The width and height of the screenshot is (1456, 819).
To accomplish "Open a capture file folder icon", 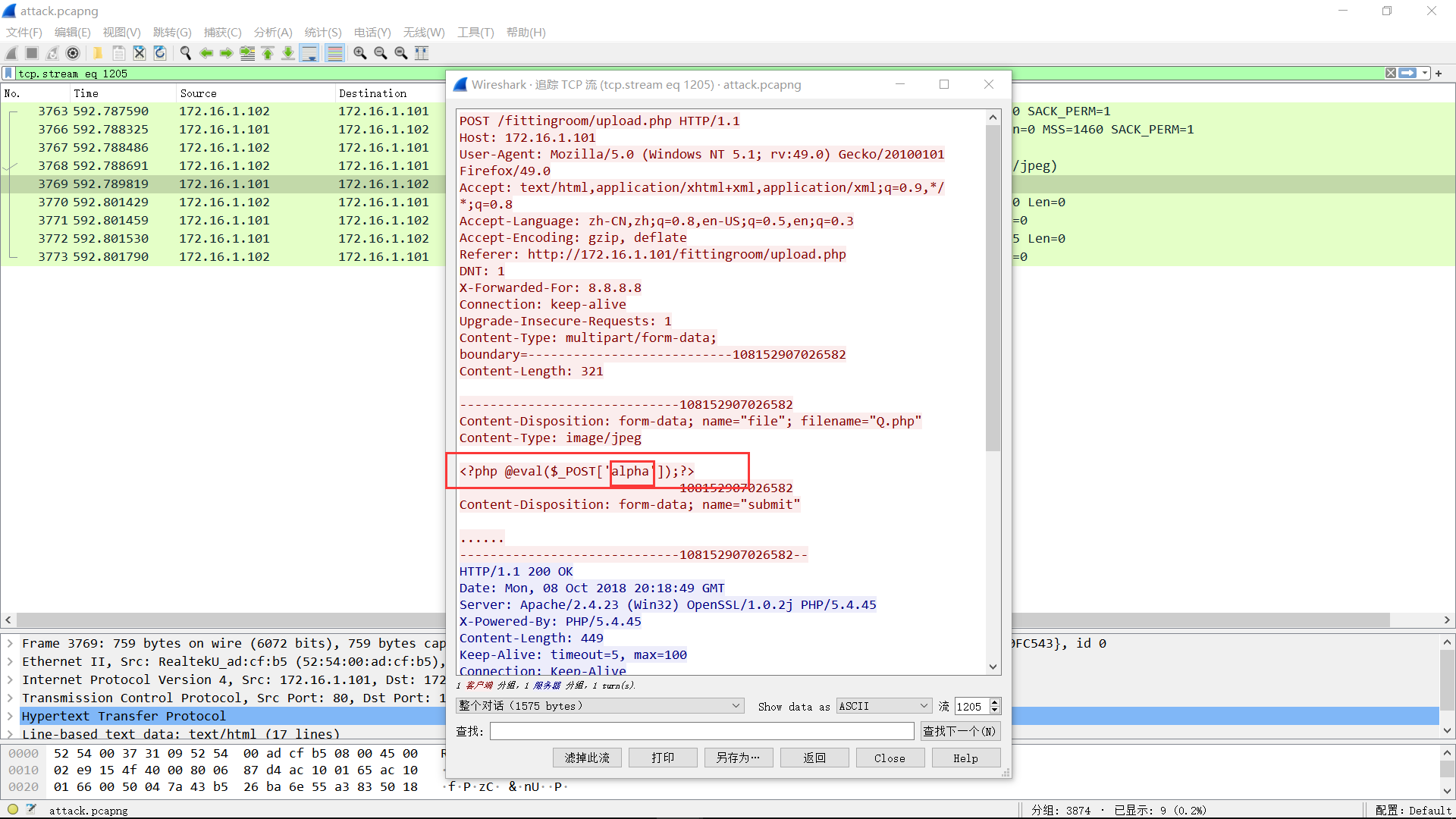I will click(98, 53).
